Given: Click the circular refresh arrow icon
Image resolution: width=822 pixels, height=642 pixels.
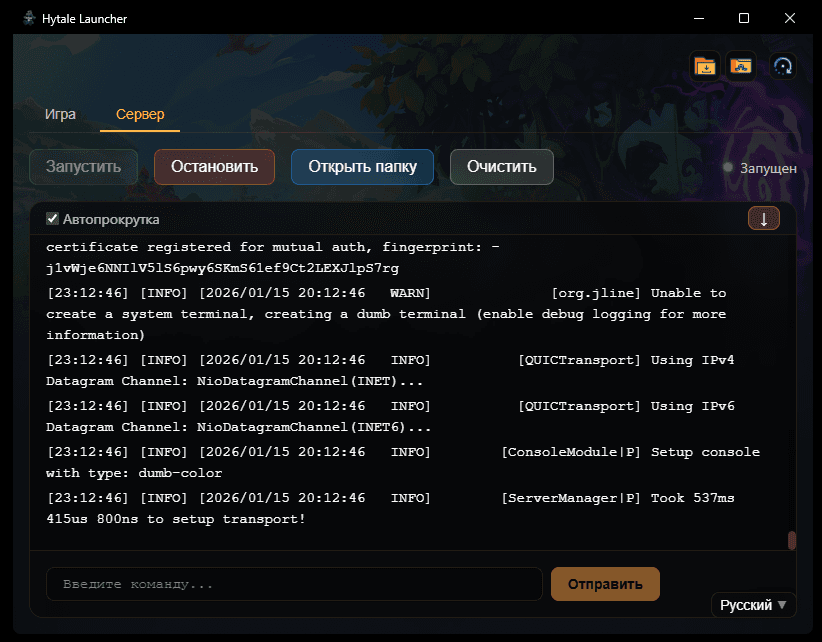Looking at the screenshot, I should click(783, 66).
